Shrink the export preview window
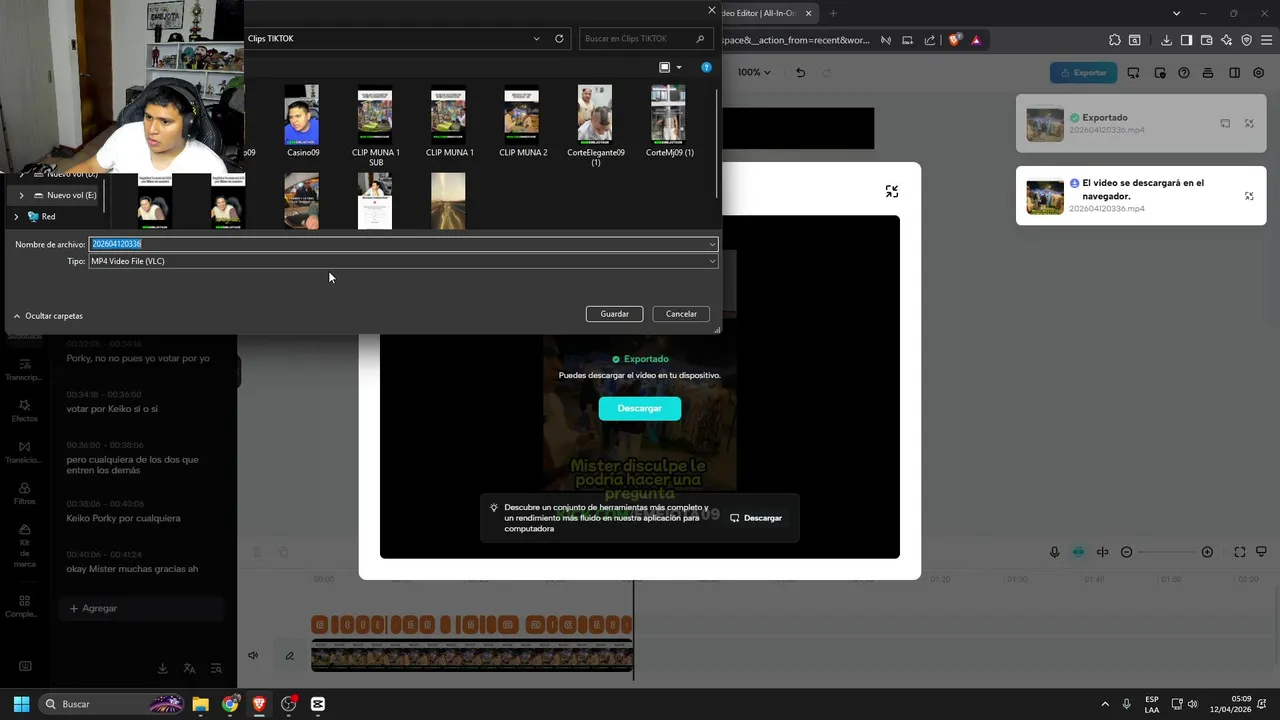 pos(891,191)
